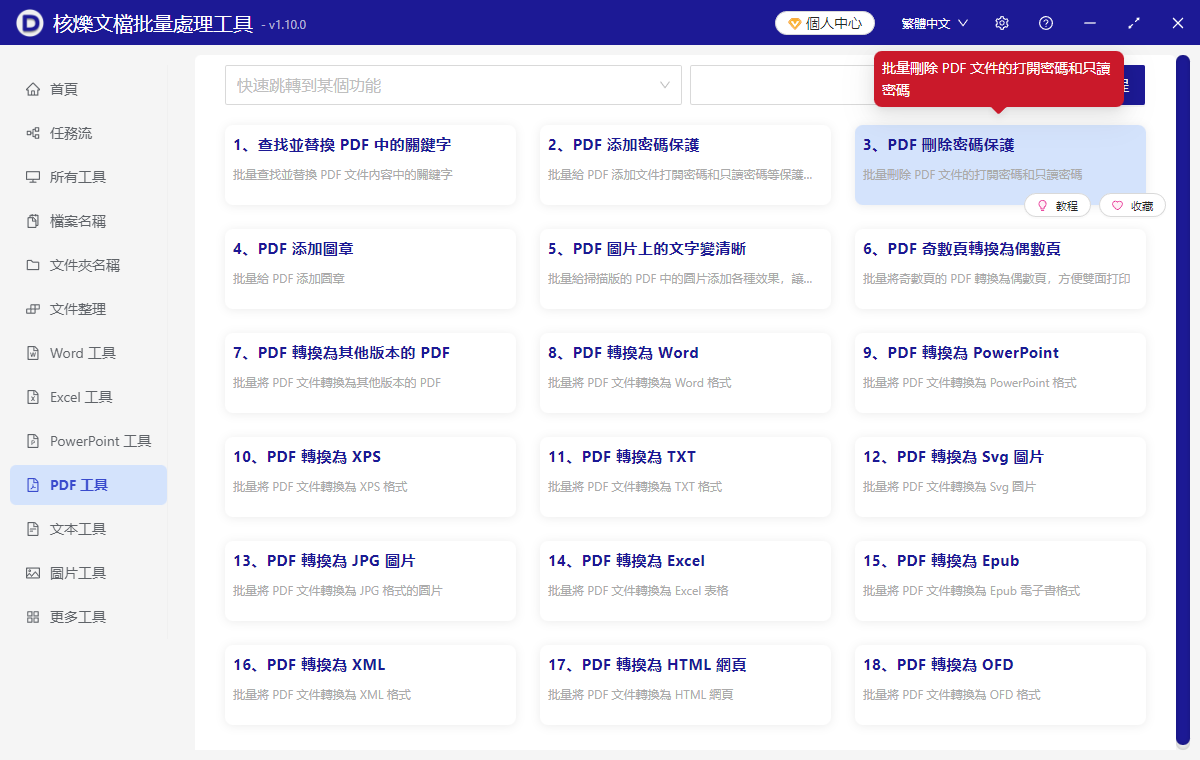The width and height of the screenshot is (1200, 760).
Task: Open 查找並替換 PDF 中的關鍵字 tool
Action: click(x=371, y=165)
